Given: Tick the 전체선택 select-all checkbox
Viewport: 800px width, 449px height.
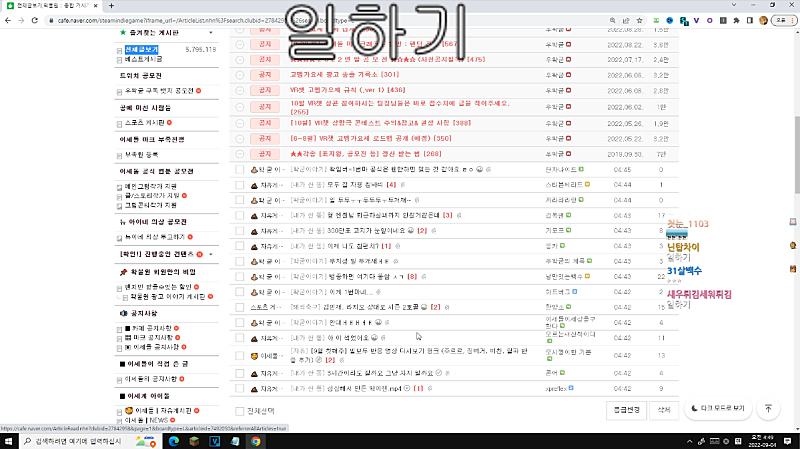Looking at the screenshot, I should [x=239, y=411].
